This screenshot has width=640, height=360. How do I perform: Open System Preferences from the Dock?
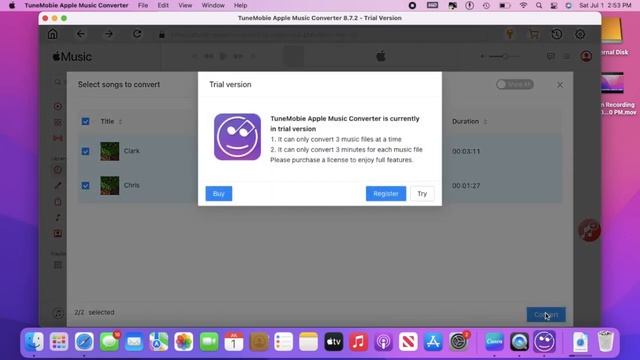click(458, 341)
